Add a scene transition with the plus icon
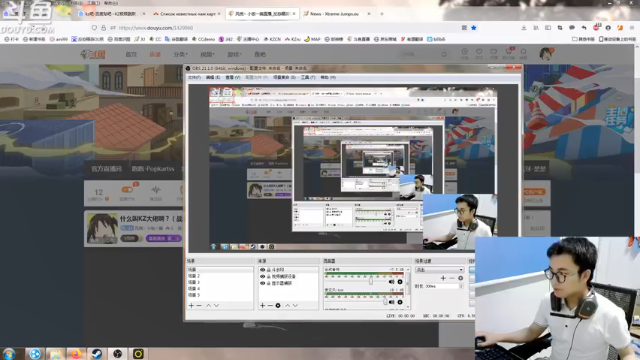640x360 pixels. pyautogui.click(x=443, y=278)
